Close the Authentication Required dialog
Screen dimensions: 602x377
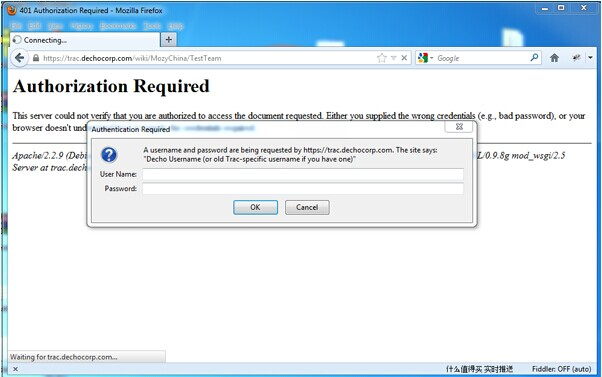(459, 126)
